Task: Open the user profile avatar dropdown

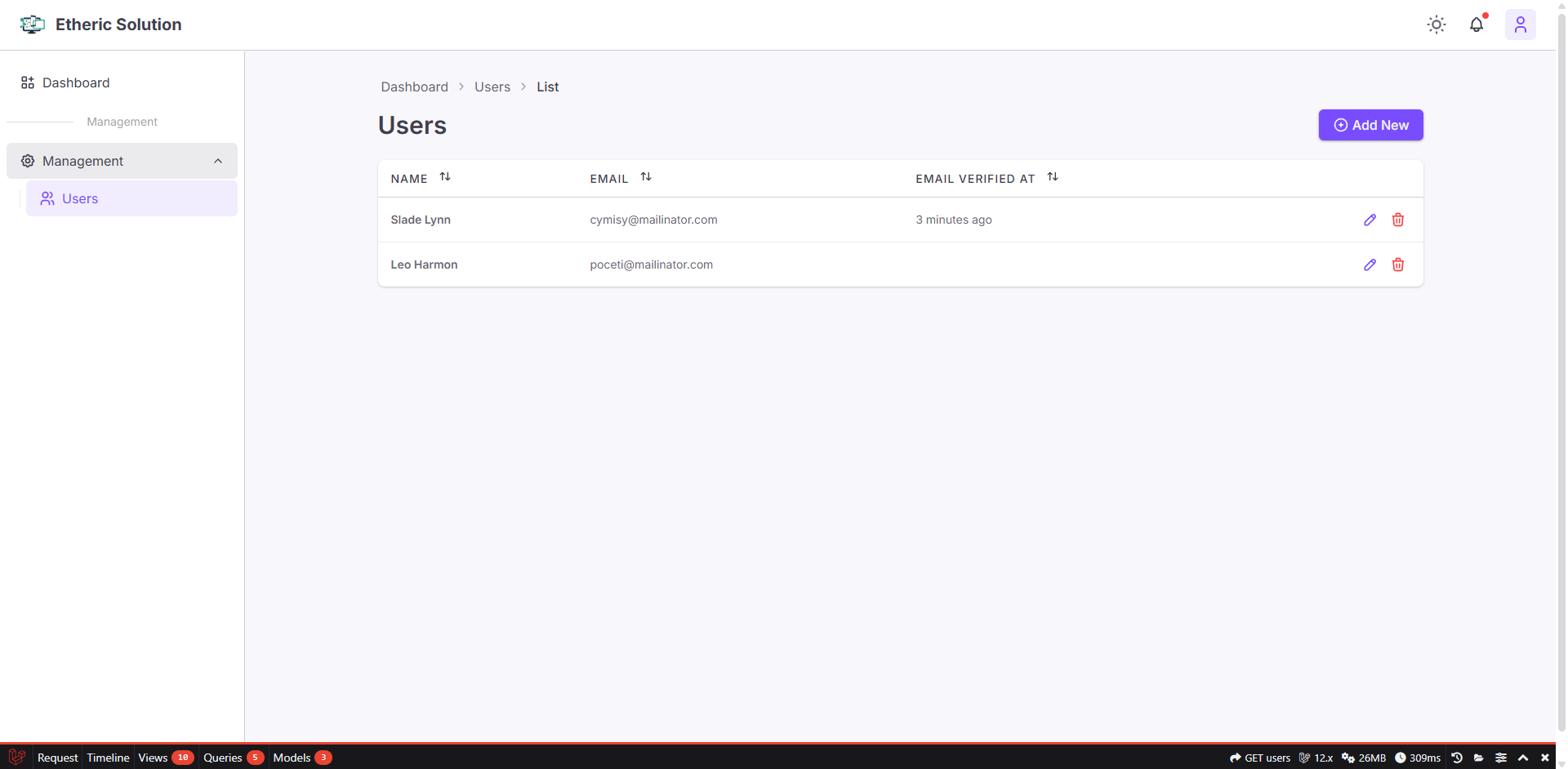Action: [x=1521, y=24]
